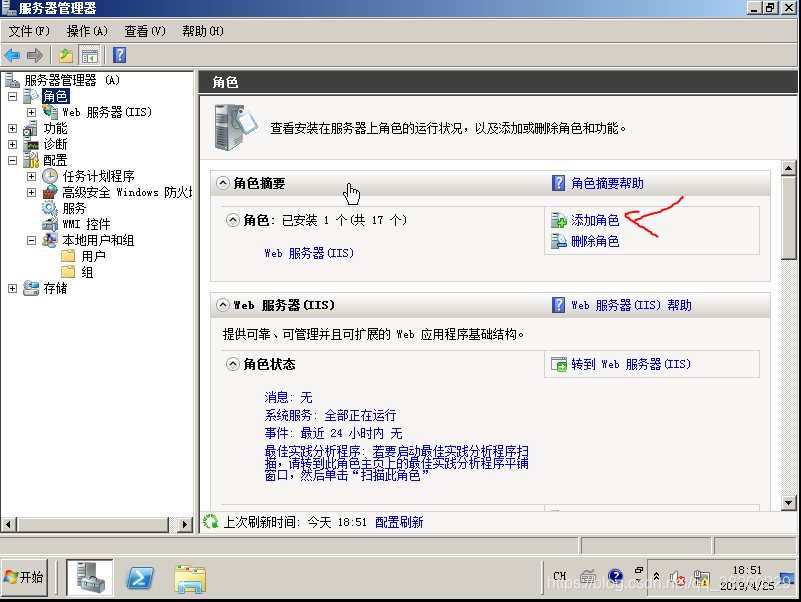Expand the 功能 tree node
Viewport: 801px width, 602px height.
[13, 128]
